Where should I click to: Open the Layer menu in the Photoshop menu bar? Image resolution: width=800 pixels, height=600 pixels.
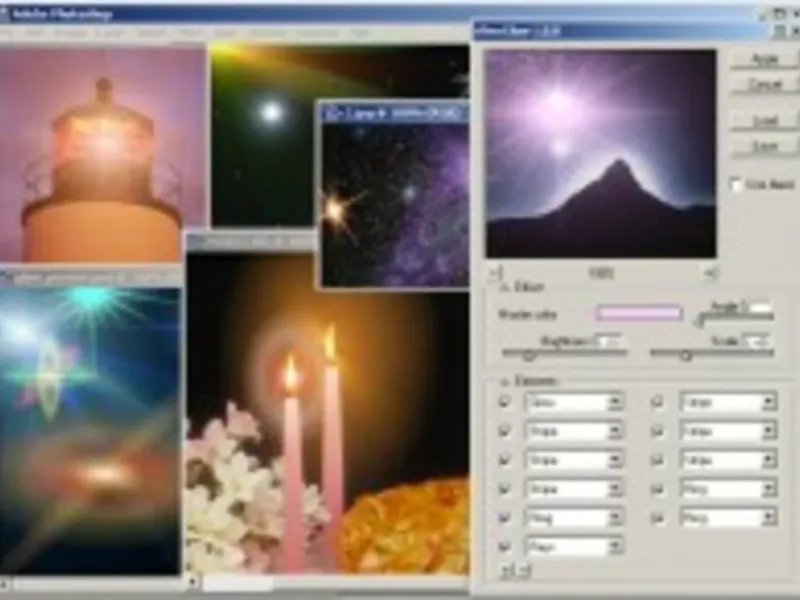(109, 33)
